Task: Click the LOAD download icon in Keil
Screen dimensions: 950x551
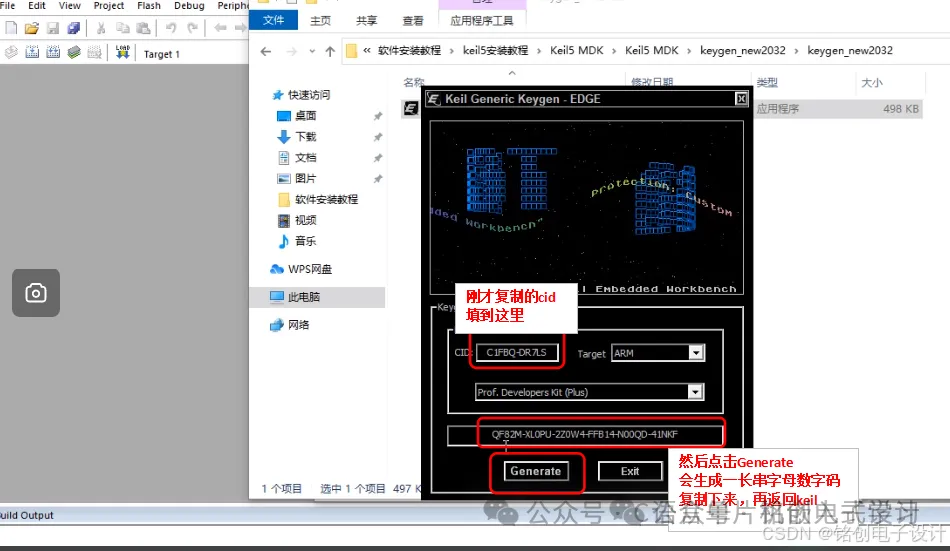Action: tap(122, 52)
